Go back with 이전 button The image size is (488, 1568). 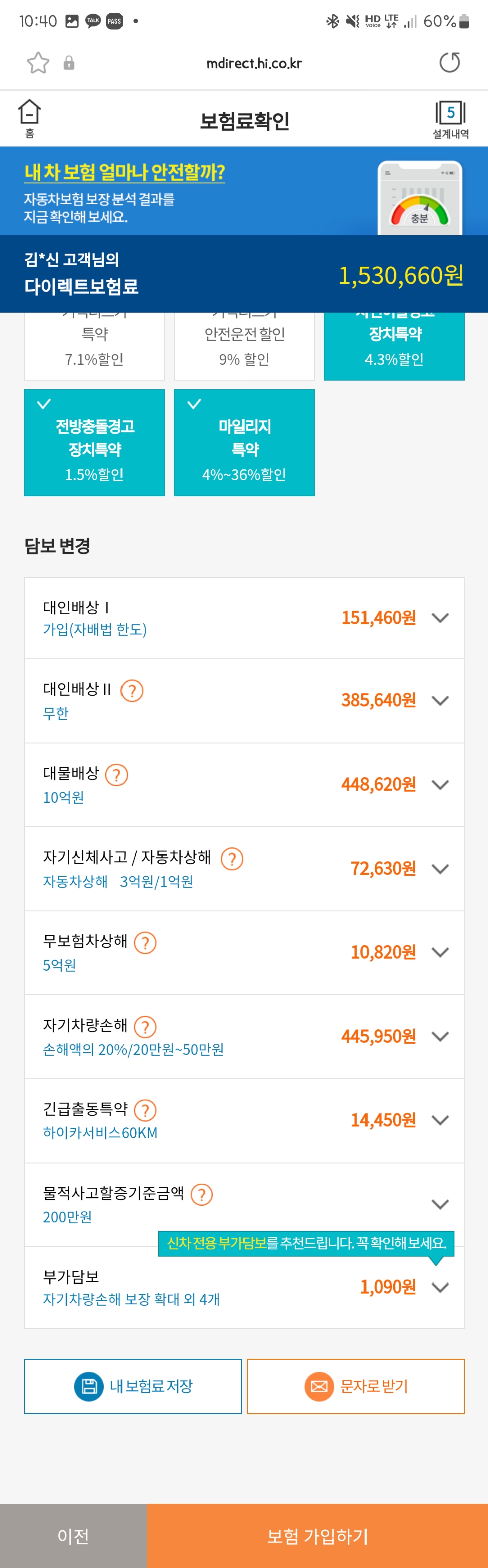tap(73, 1536)
